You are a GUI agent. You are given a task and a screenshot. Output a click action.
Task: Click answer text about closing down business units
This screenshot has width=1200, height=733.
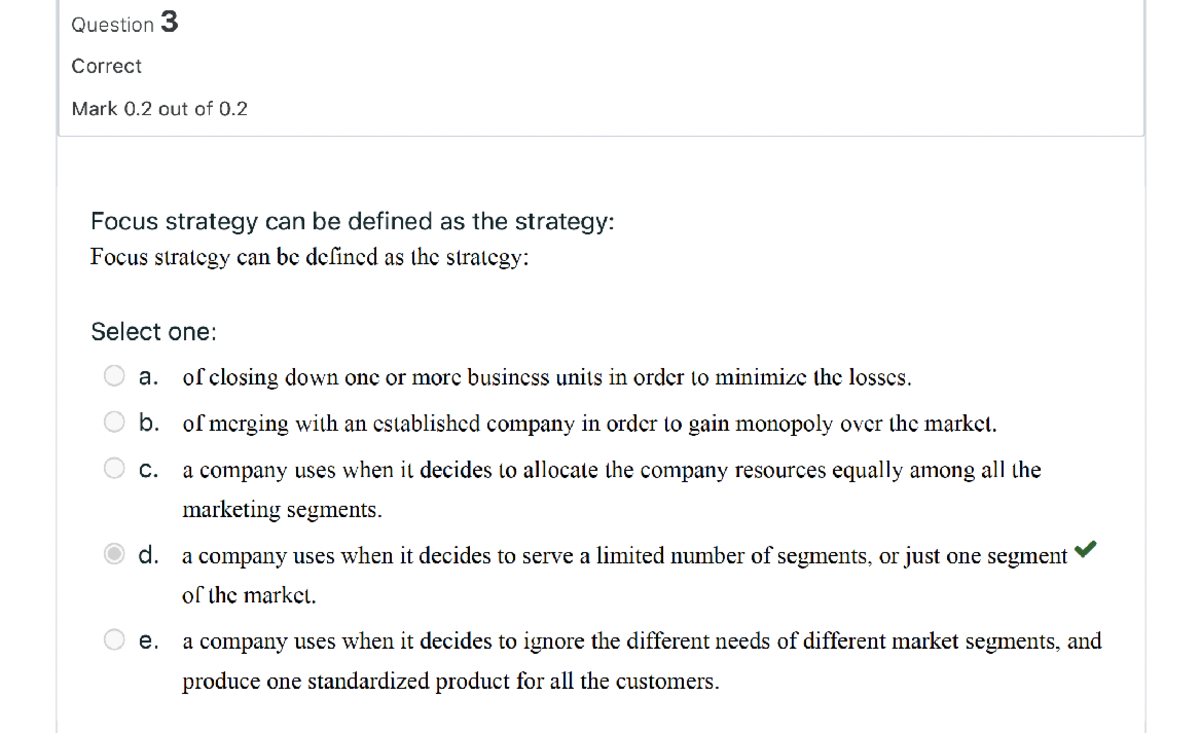(547, 379)
